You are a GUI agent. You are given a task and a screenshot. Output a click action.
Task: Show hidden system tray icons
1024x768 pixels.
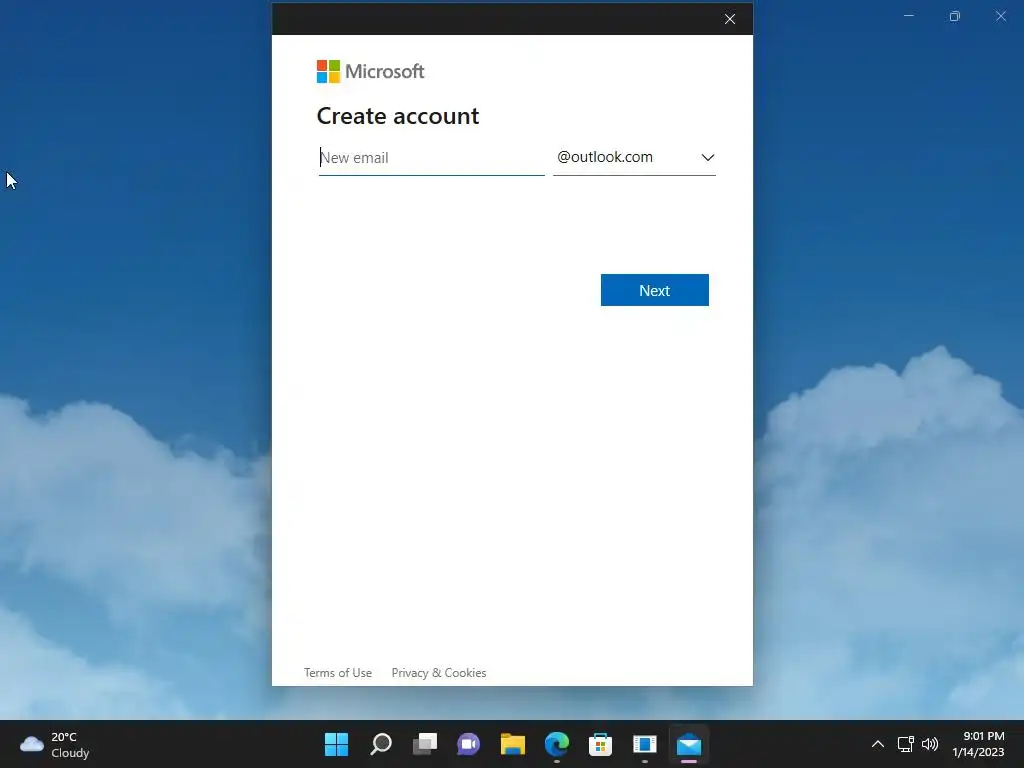pyautogui.click(x=878, y=744)
